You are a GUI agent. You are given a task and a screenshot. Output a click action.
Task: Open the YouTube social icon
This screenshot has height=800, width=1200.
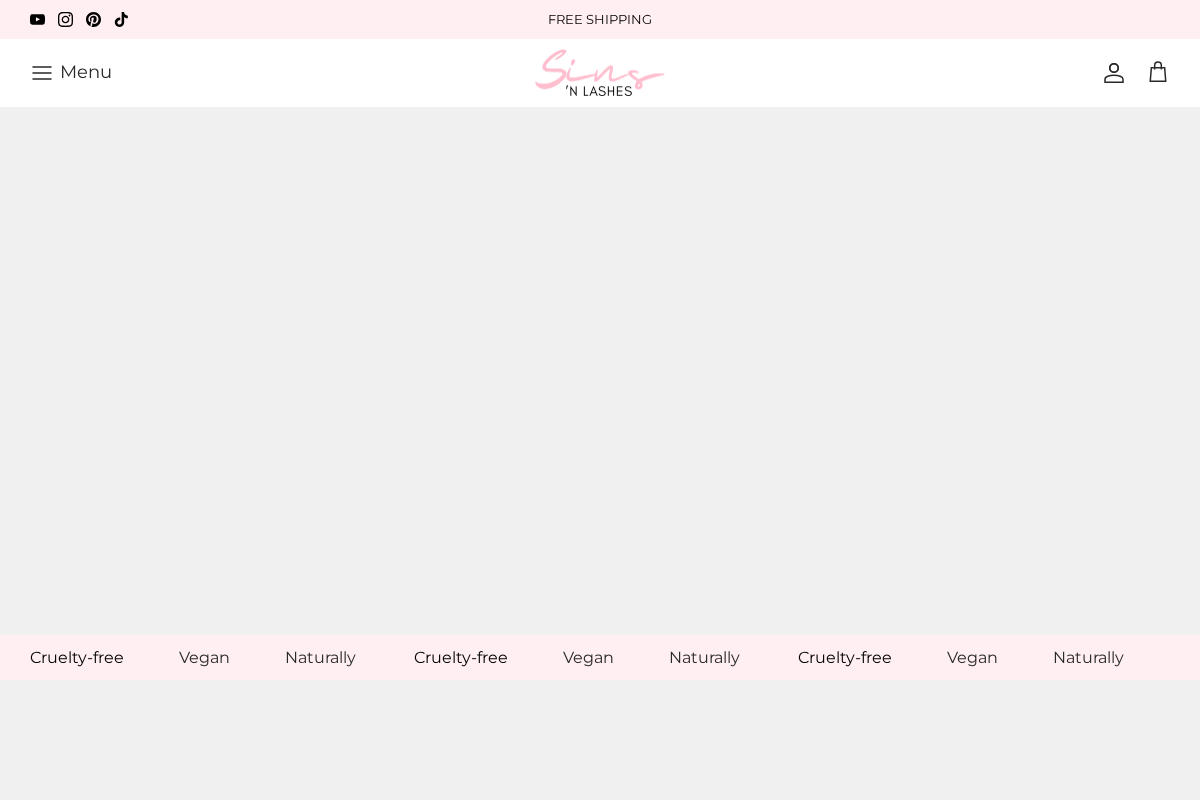[x=37, y=19]
